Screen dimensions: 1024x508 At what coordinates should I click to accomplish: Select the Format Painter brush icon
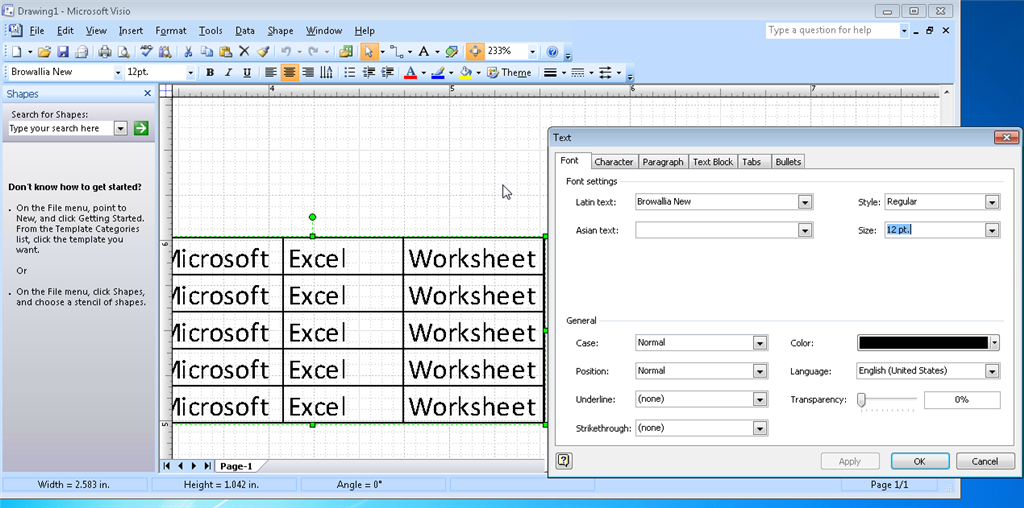coord(263,52)
